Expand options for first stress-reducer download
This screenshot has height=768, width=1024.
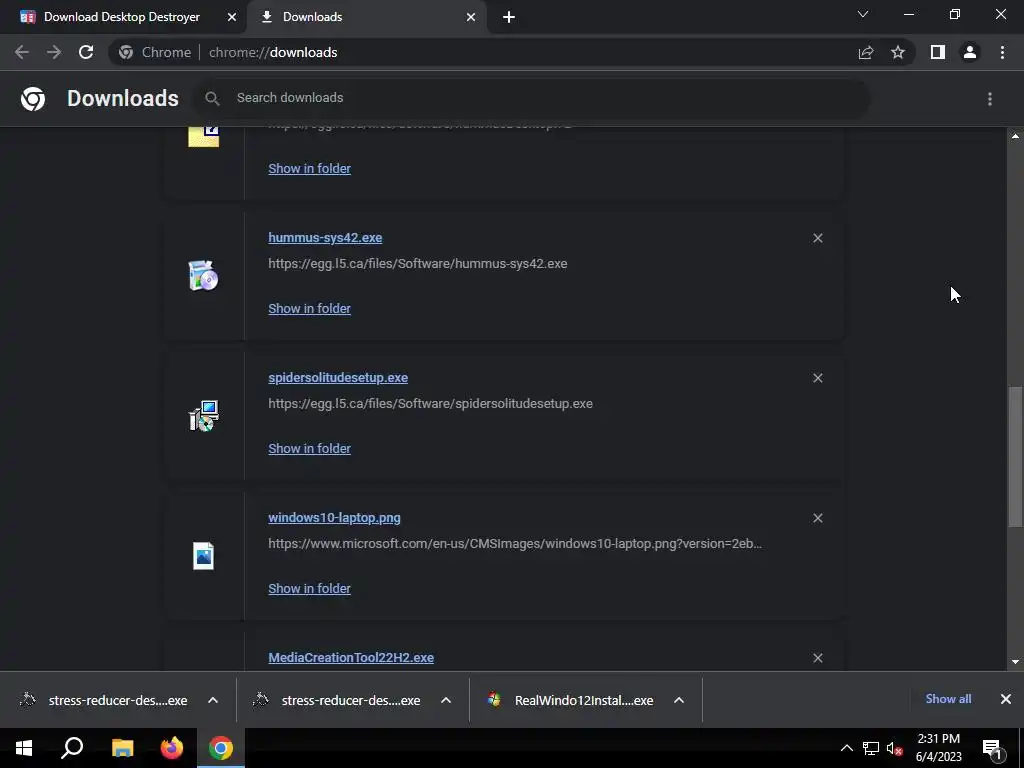(x=213, y=700)
